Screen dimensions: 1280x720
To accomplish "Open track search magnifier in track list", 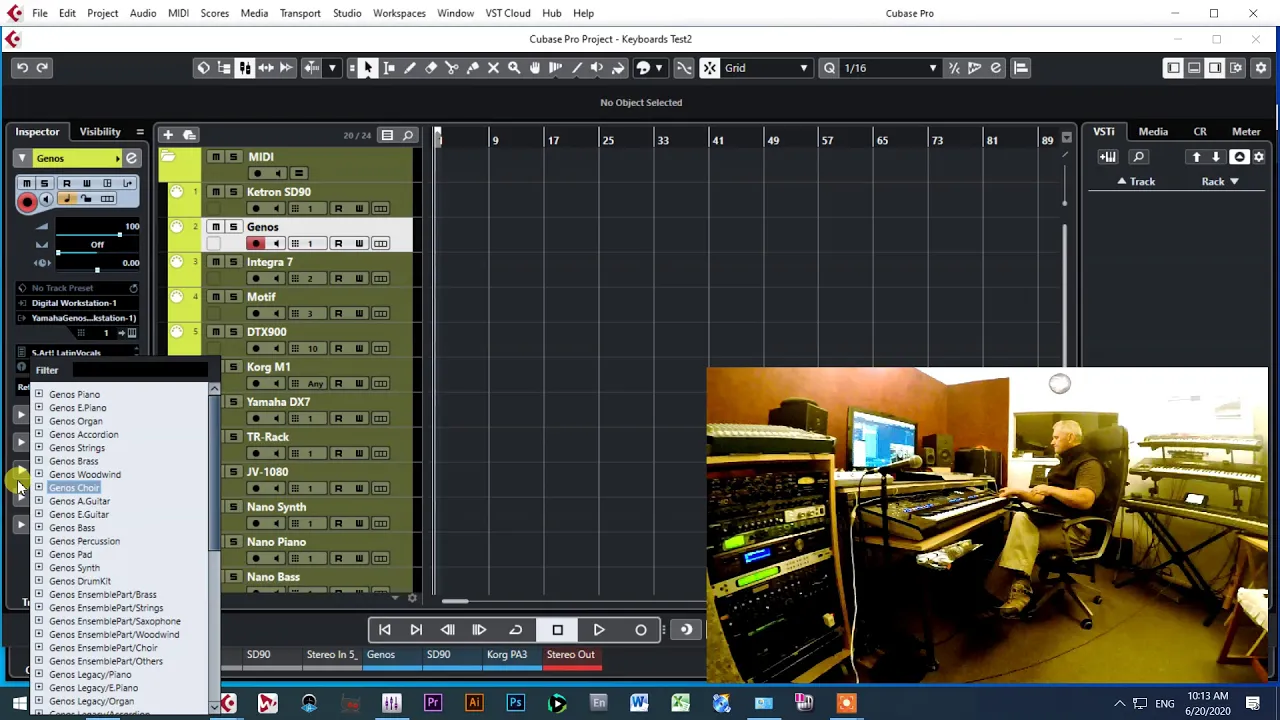I will click(x=408, y=135).
